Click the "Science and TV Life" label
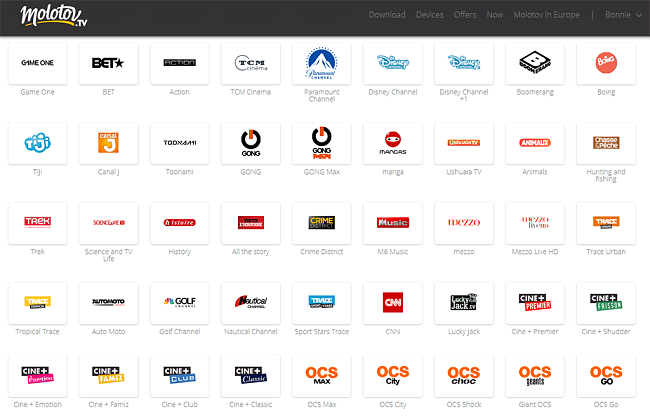 point(109,255)
